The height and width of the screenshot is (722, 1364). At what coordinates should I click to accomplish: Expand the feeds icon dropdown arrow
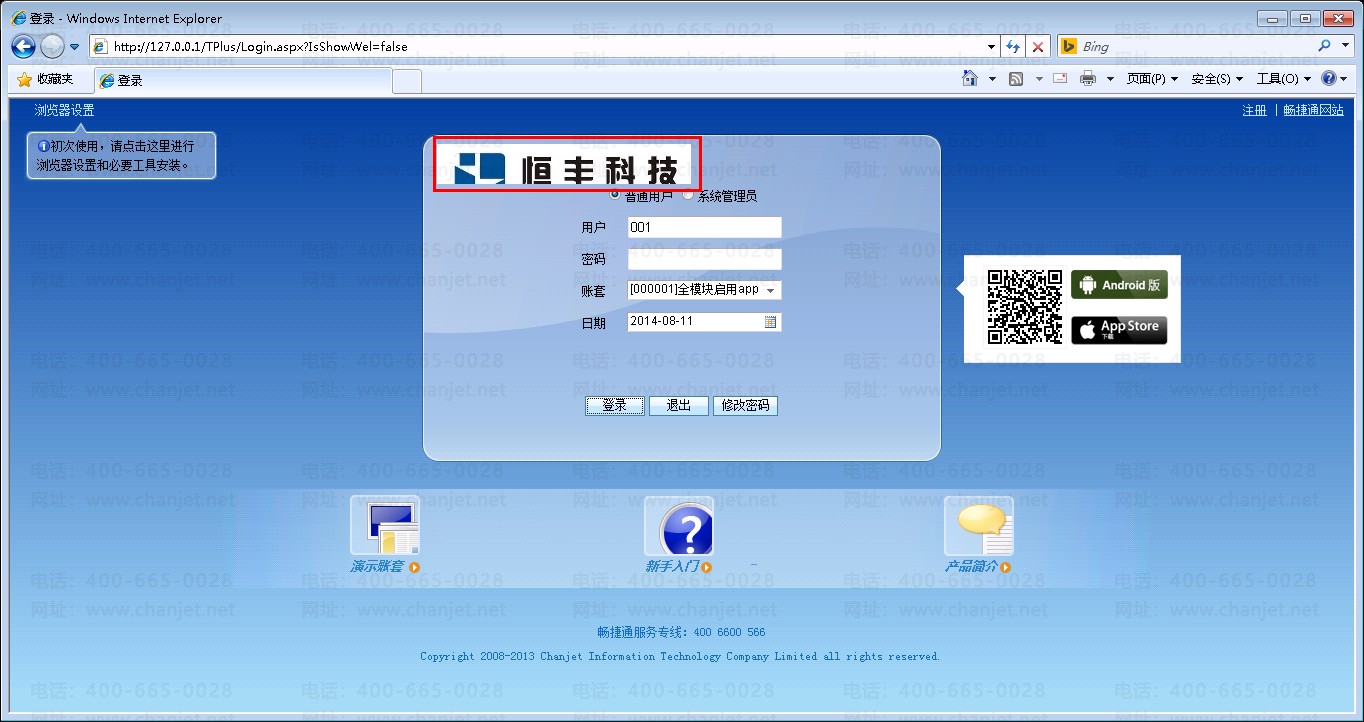coord(1039,79)
